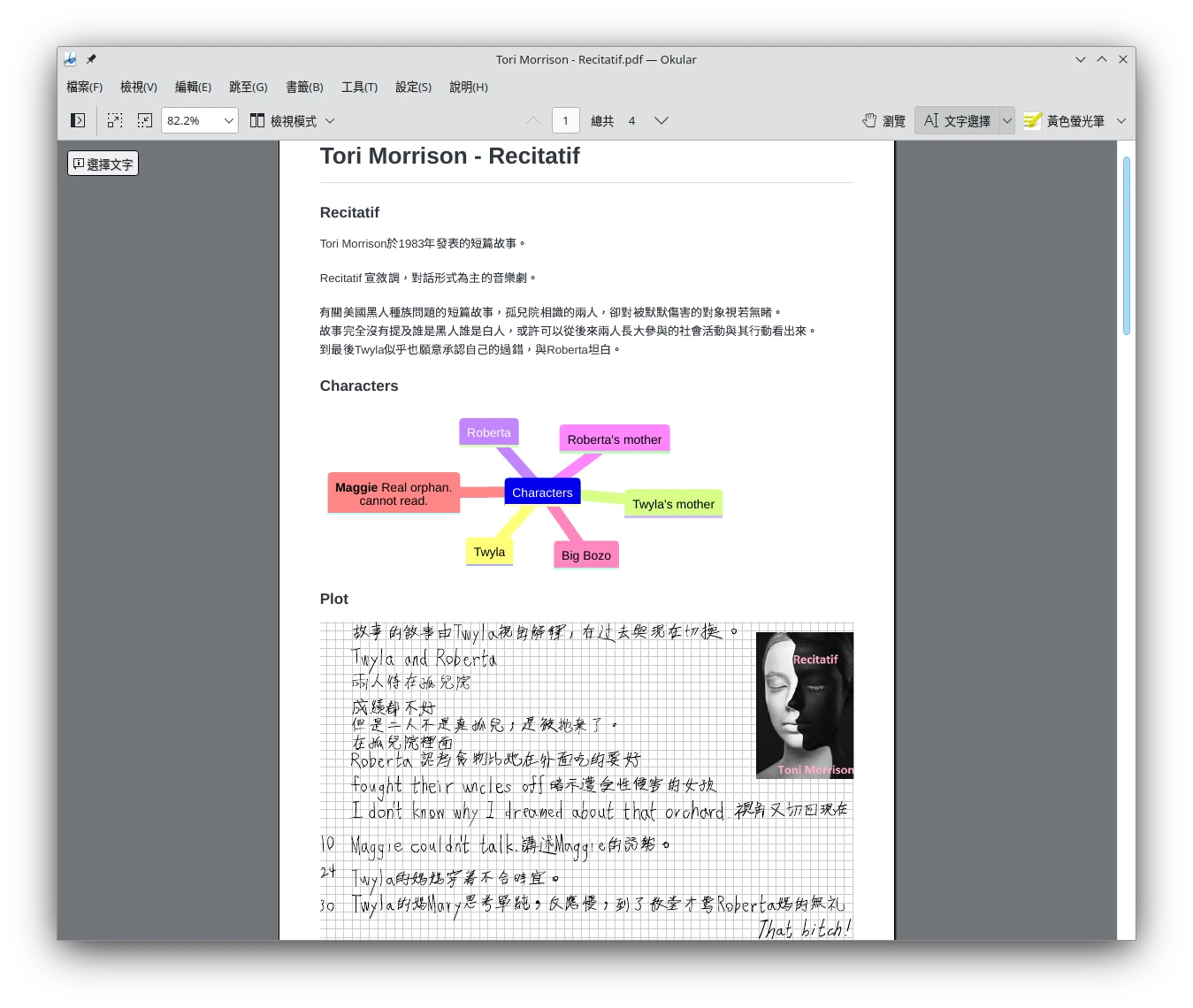Viewport: 1193px width, 1008px height.
Task: Click the 選擇文字 button
Action: tap(103, 164)
